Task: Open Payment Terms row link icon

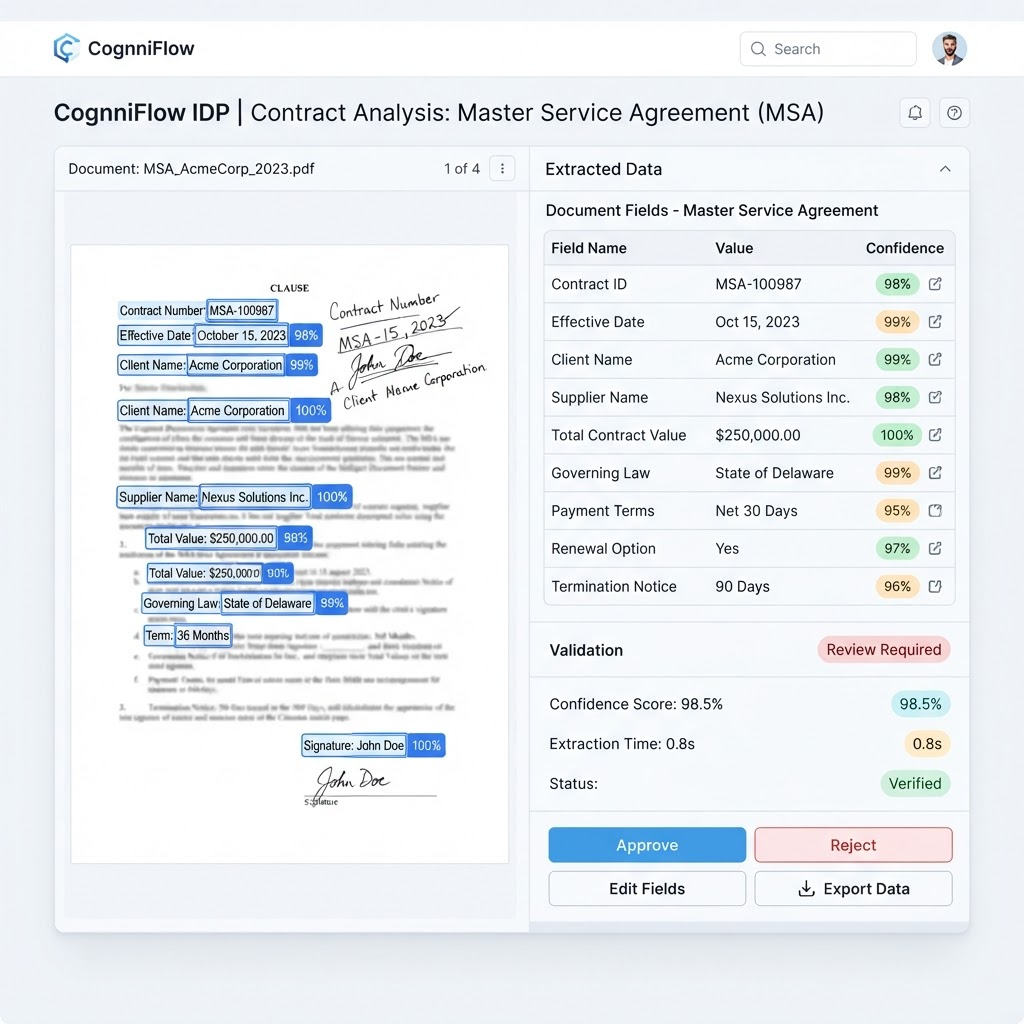Action: [x=935, y=511]
